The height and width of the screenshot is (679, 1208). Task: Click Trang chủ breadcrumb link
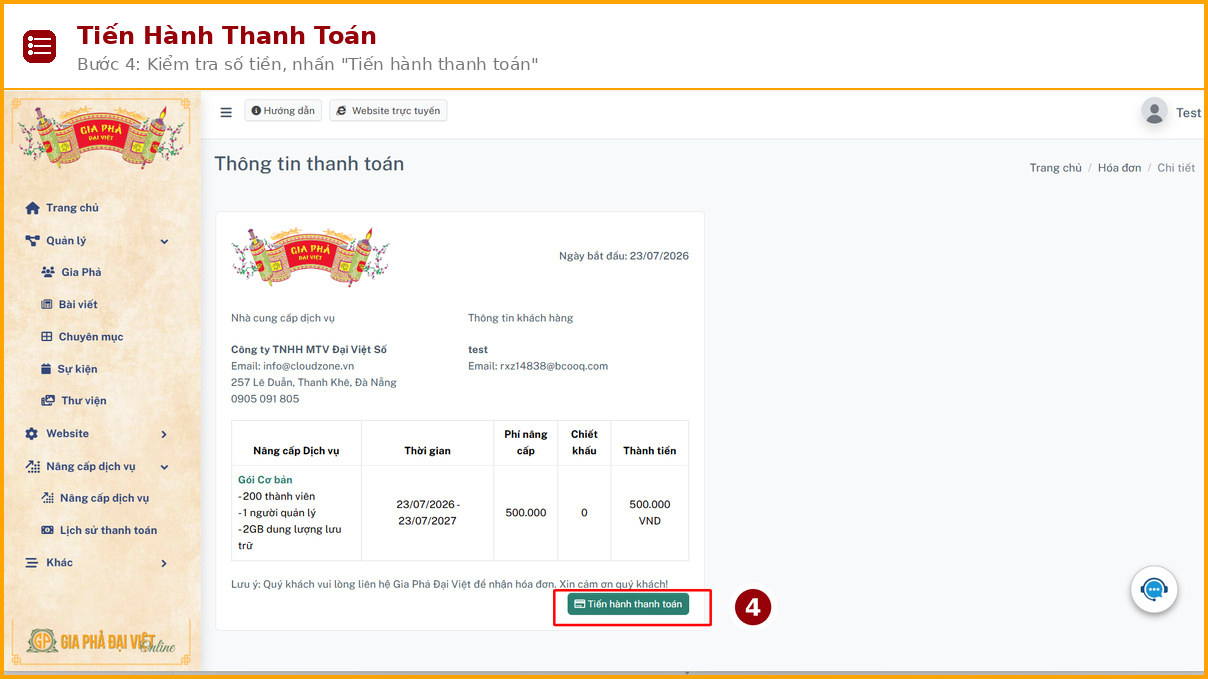[1056, 168]
